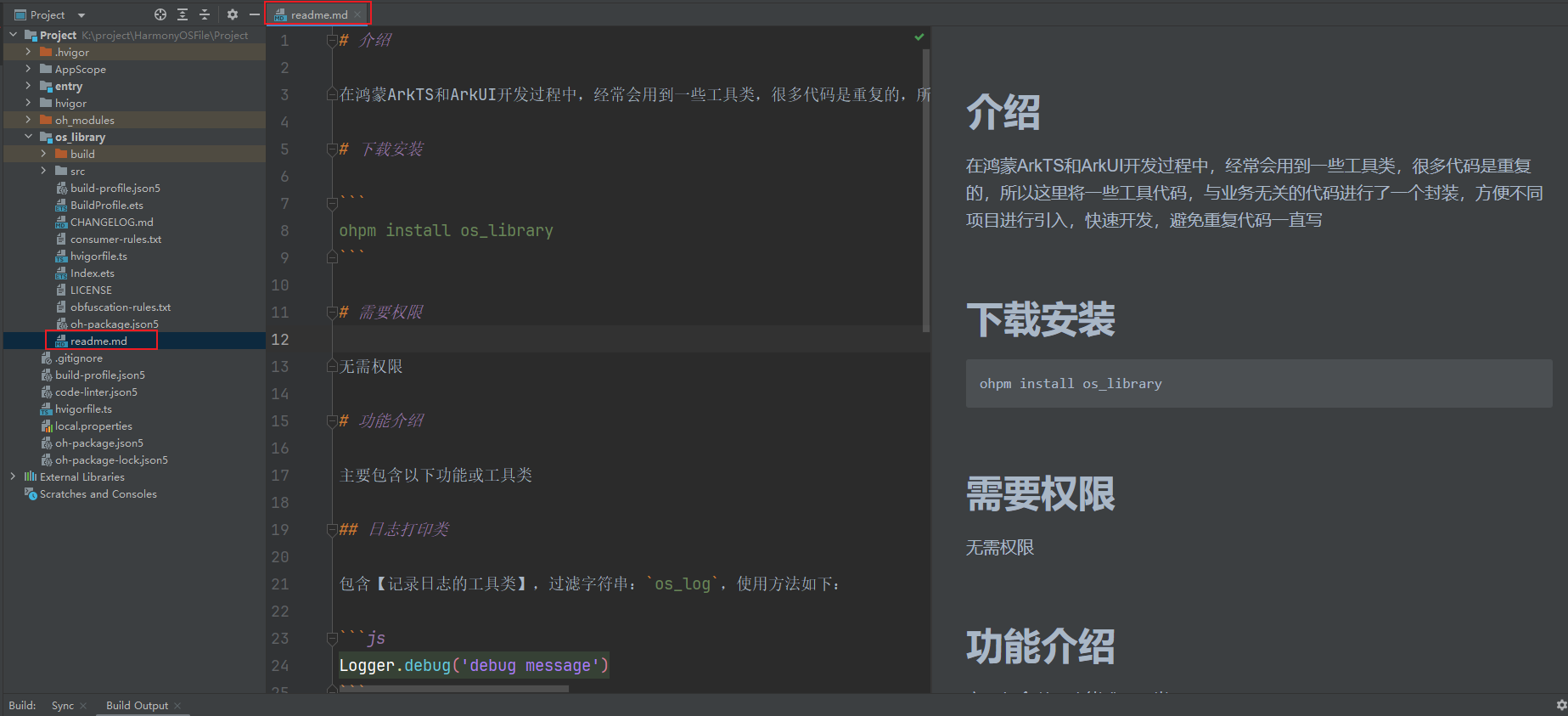Viewport: 1568px width, 716px height.
Task: Click the os_library module icon
Action: 46,137
